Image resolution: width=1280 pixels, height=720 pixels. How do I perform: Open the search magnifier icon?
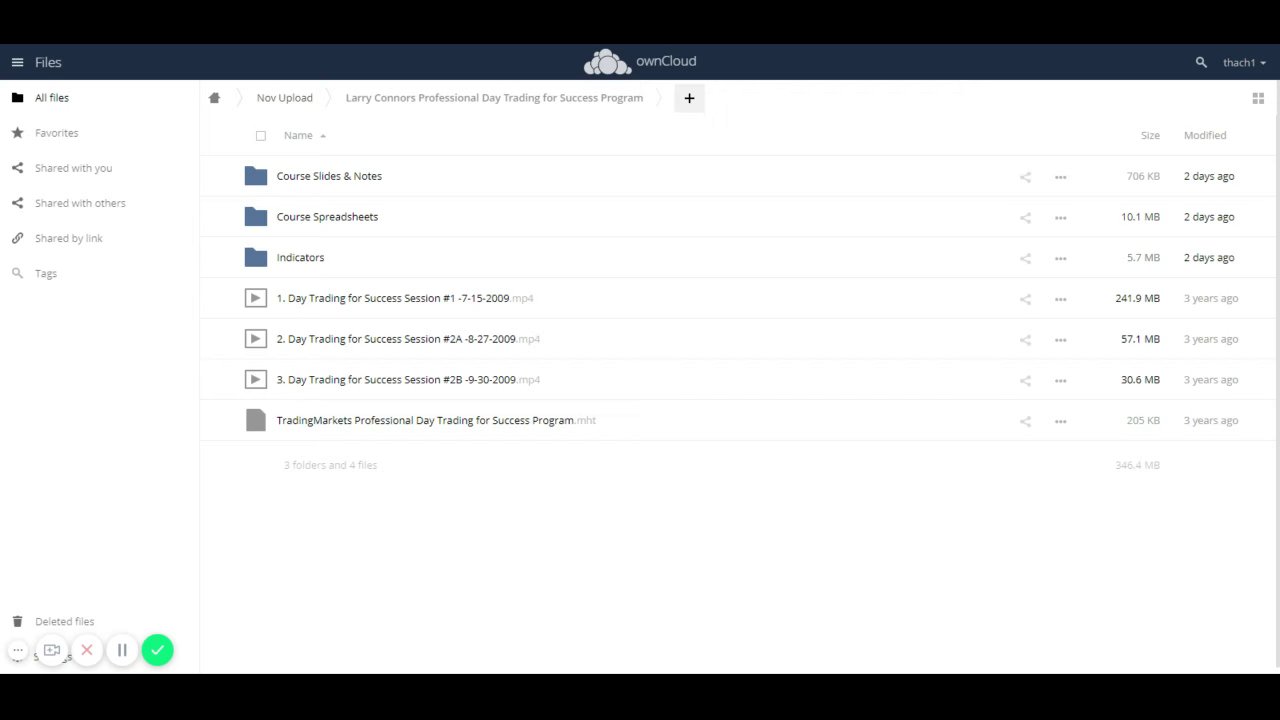1201,62
